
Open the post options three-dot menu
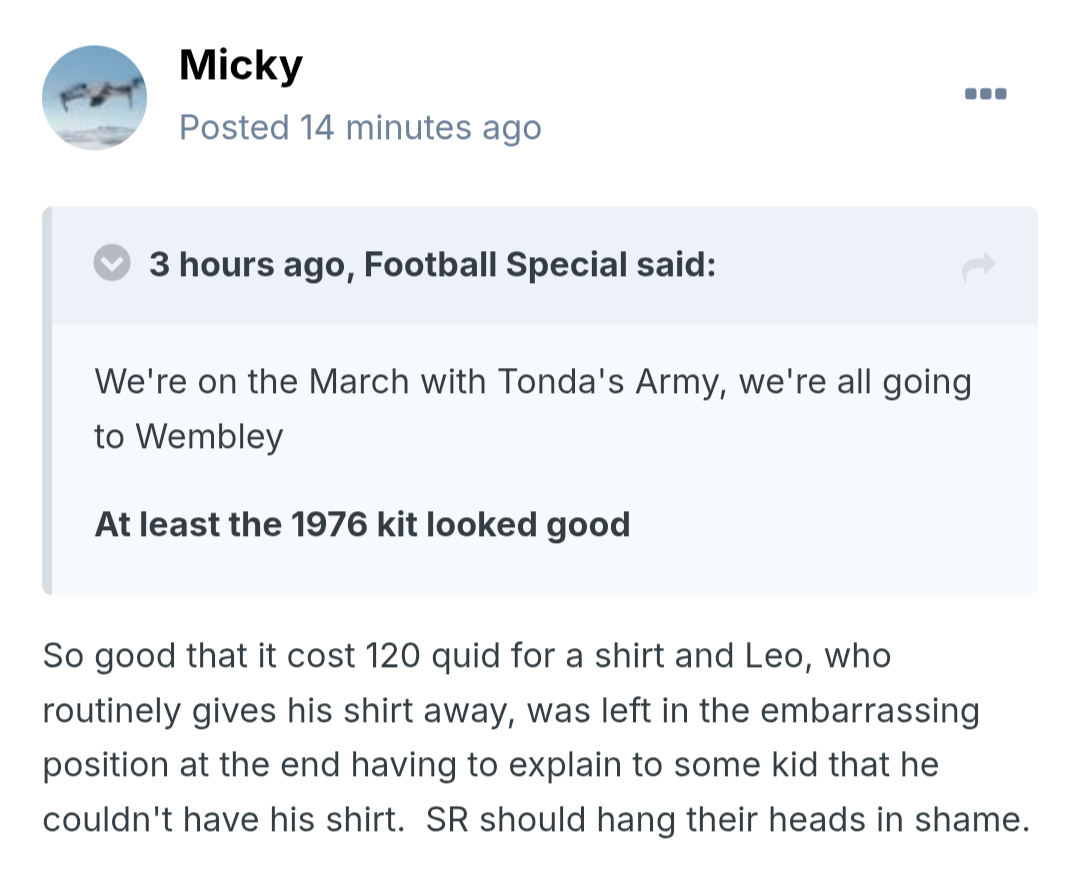(985, 95)
